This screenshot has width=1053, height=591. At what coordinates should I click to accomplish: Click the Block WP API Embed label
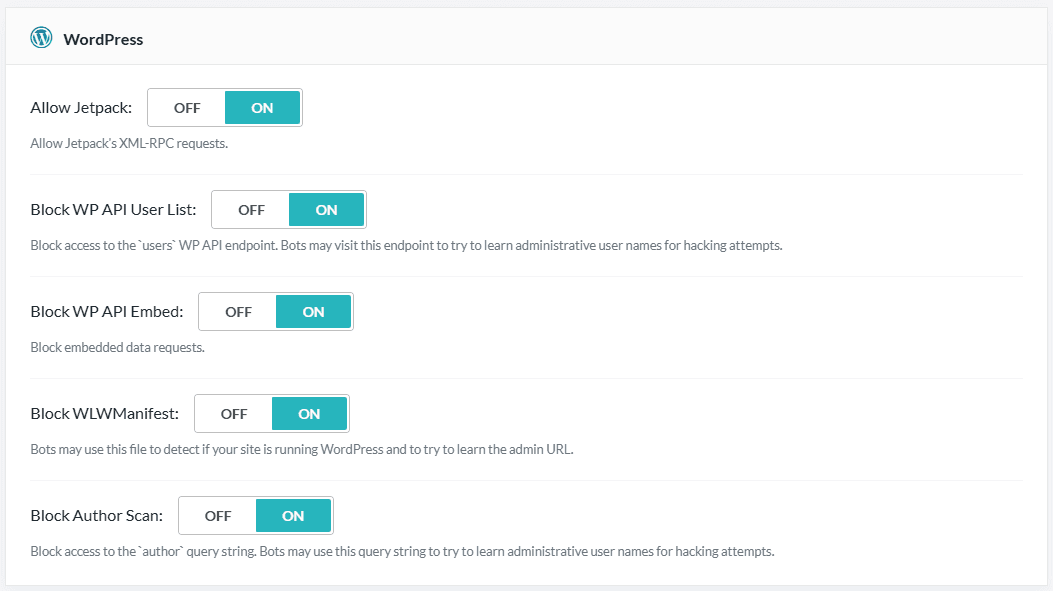pyautogui.click(x=107, y=312)
